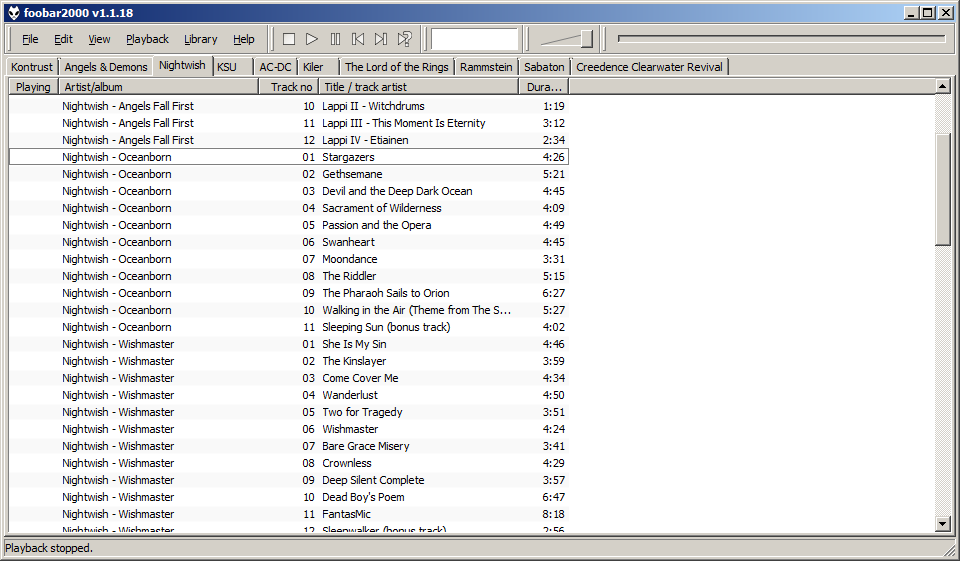Select Lappi IV - Etiainen track
This screenshot has height=561, width=960.
pyautogui.click(x=289, y=140)
